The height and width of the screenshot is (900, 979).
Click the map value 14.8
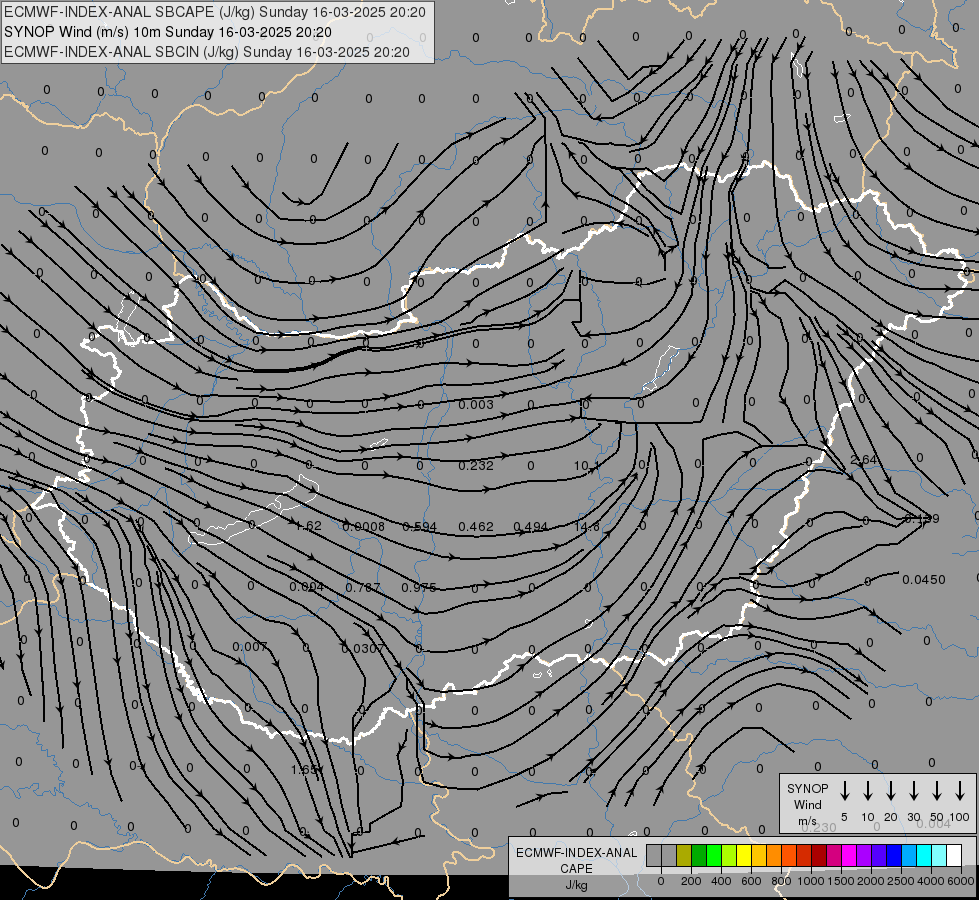tap(587, 527)
